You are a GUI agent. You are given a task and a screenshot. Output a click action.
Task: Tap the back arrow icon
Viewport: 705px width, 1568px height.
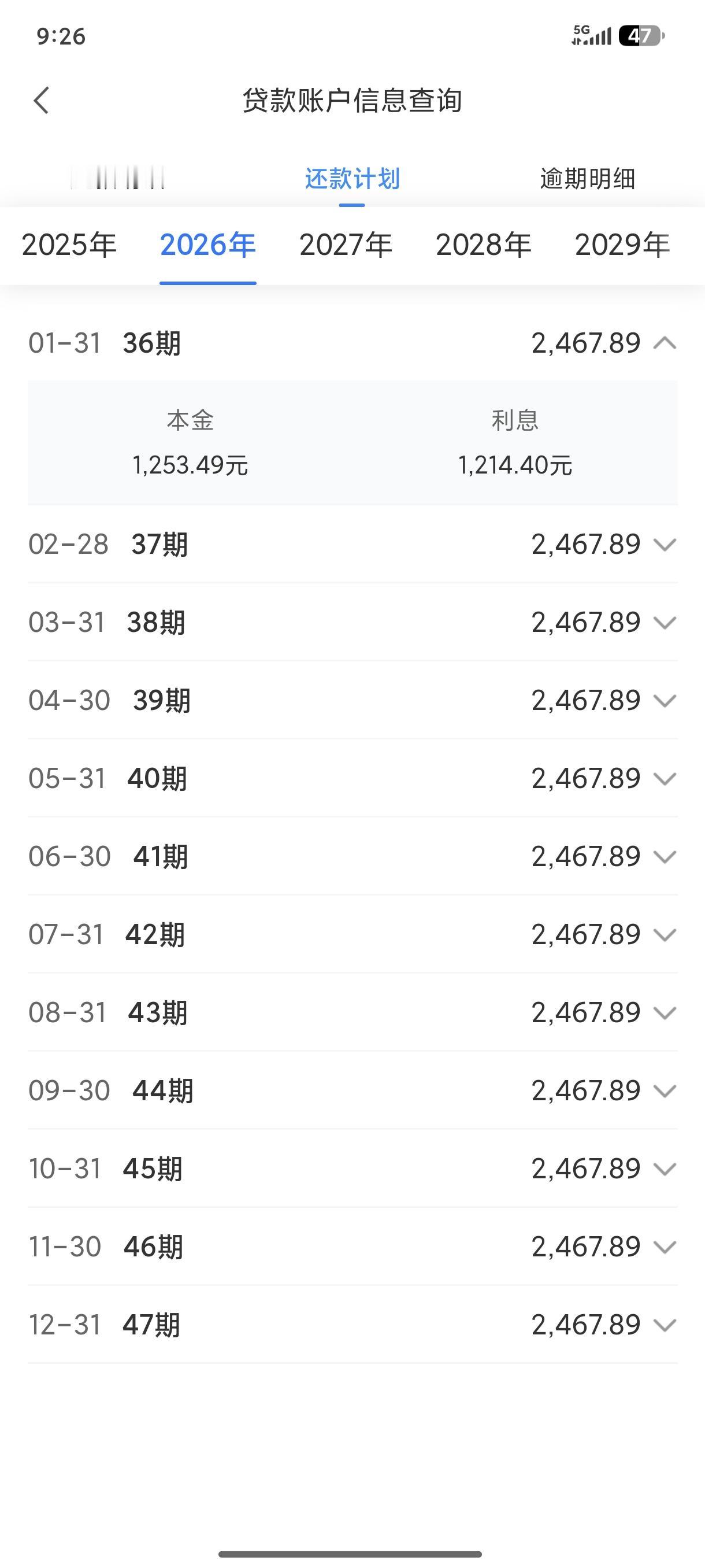[x=42, y=101]
